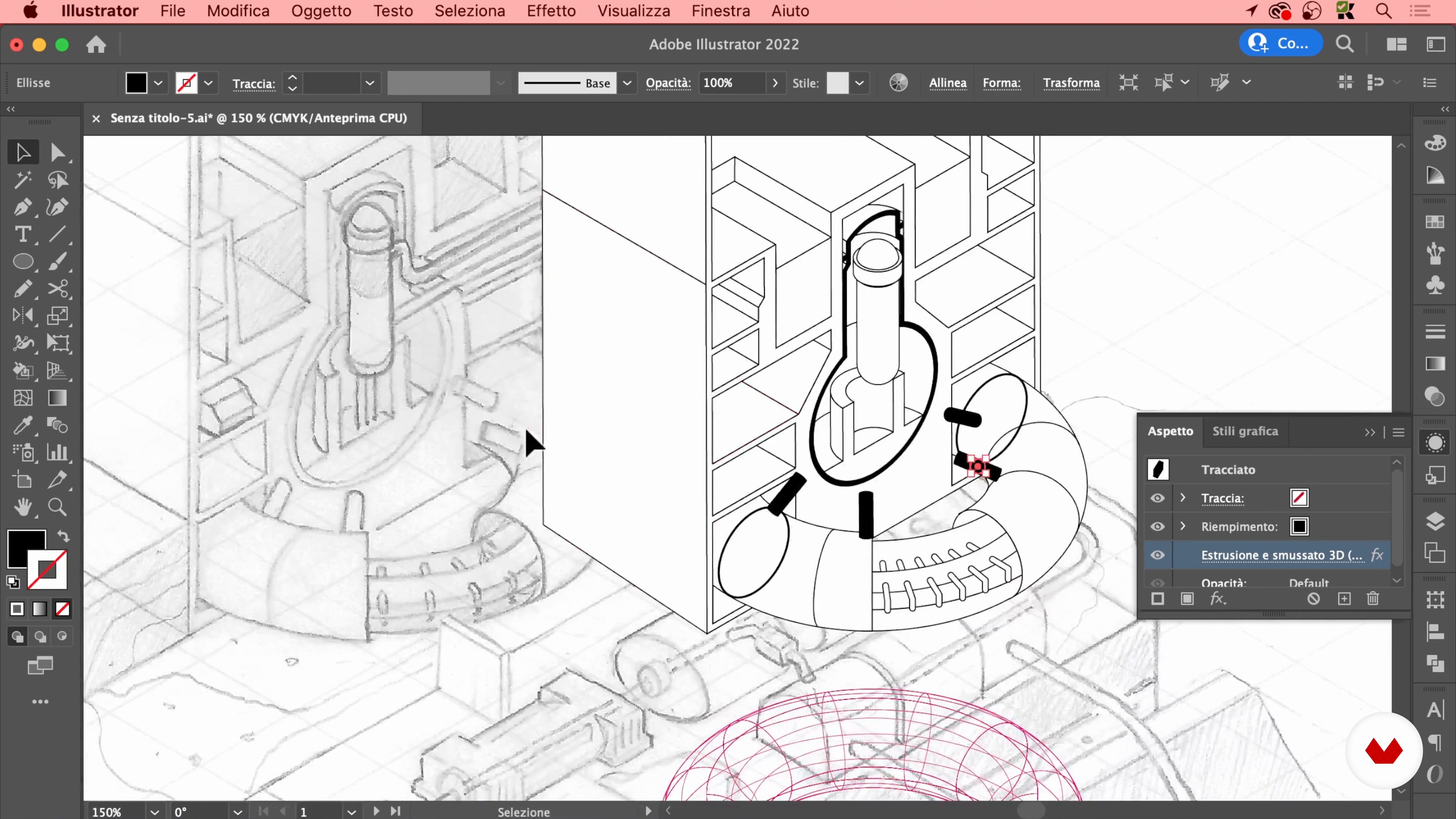Screen dimensions: 1456x819
Task: Click the Trasforma link
Action: [x=1071, y=83]
